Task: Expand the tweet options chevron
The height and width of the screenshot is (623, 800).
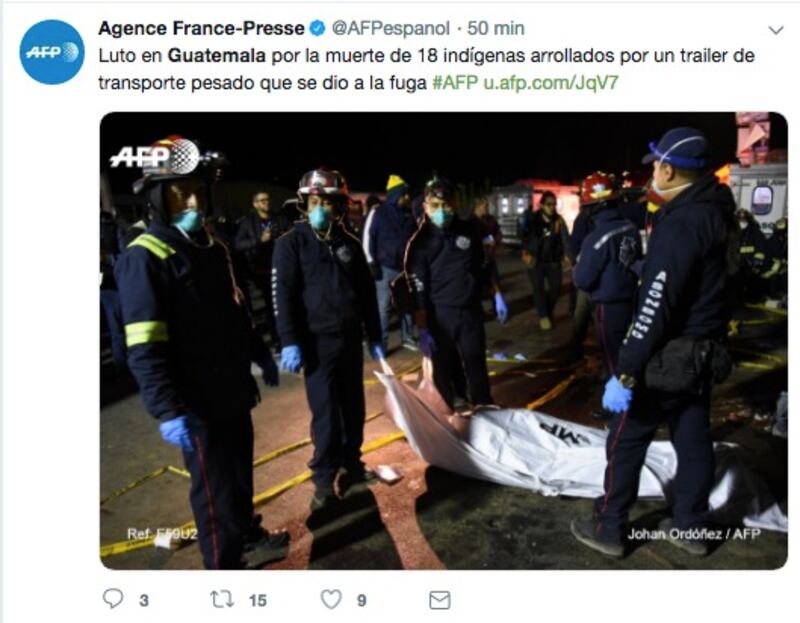Action: coord(776,30)
